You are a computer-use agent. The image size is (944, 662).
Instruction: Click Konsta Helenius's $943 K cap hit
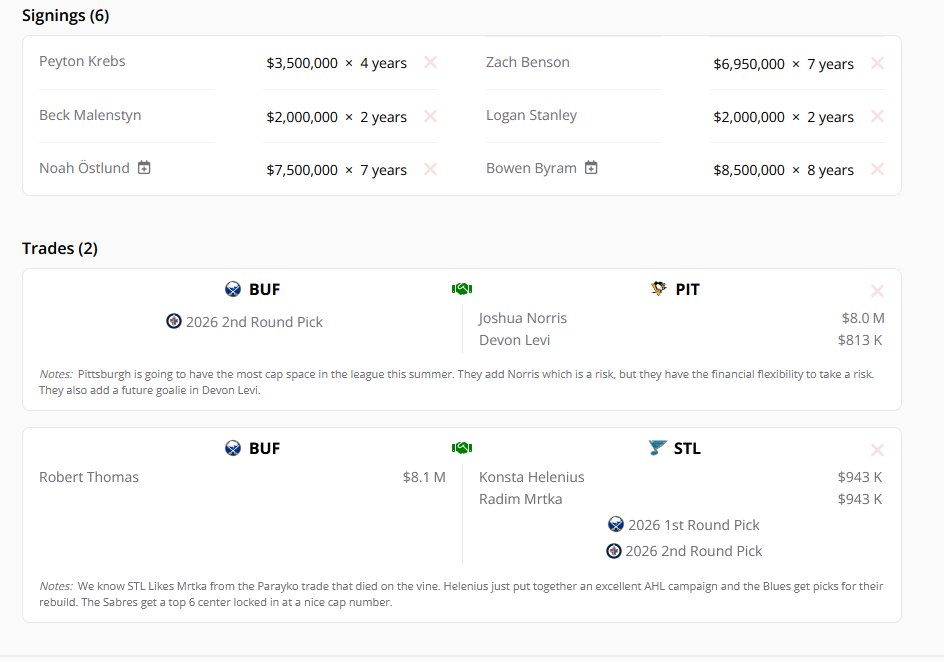860,477
